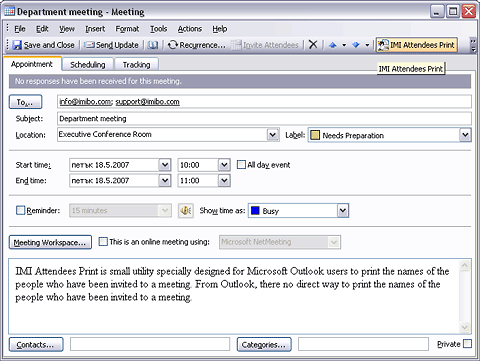Viewport: 480px width, 361px height.
Task: Click IMI Attendees Print toolbar button
Action: point(417,45)
